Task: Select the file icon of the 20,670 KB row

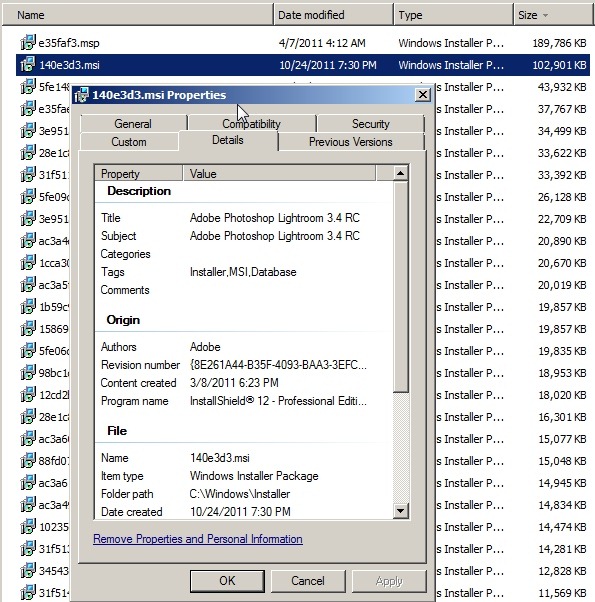Action: [x=28, y=263]
